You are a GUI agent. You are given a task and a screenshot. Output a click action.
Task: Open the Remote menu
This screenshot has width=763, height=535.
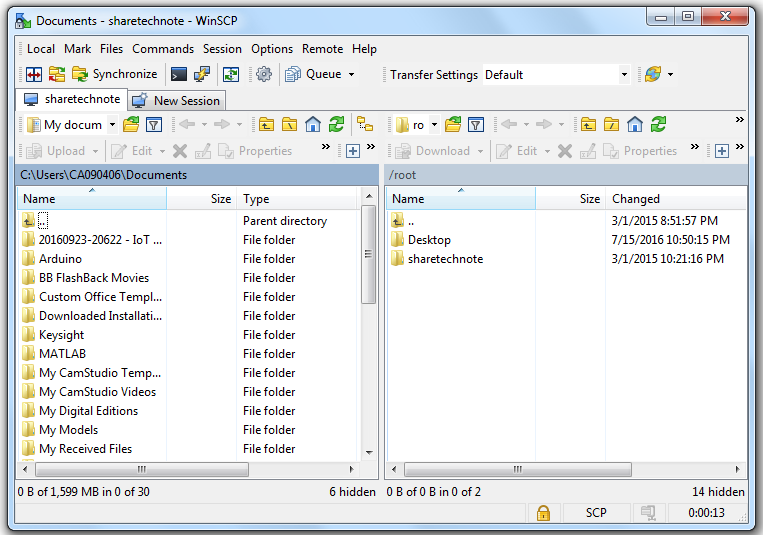[x=323, y=49]
